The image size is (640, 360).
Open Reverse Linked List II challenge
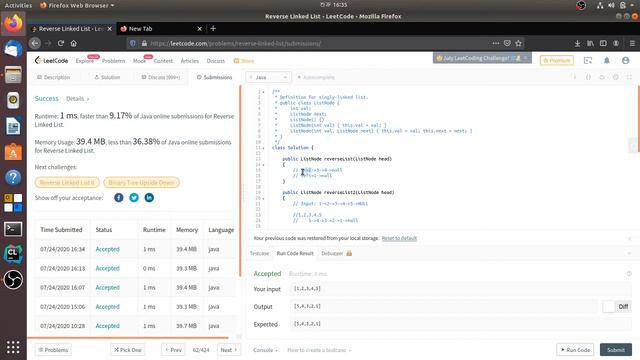click(x=67, y=182)
